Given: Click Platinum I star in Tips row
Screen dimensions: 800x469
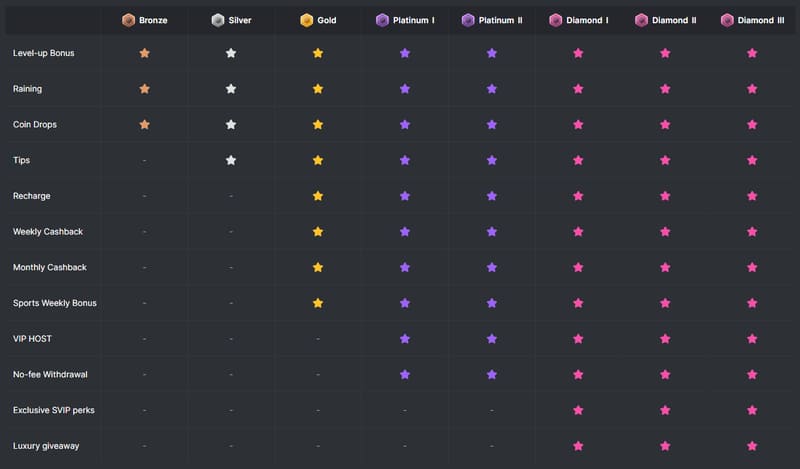Looking at the screenshot, I should (x=405, y=160).
